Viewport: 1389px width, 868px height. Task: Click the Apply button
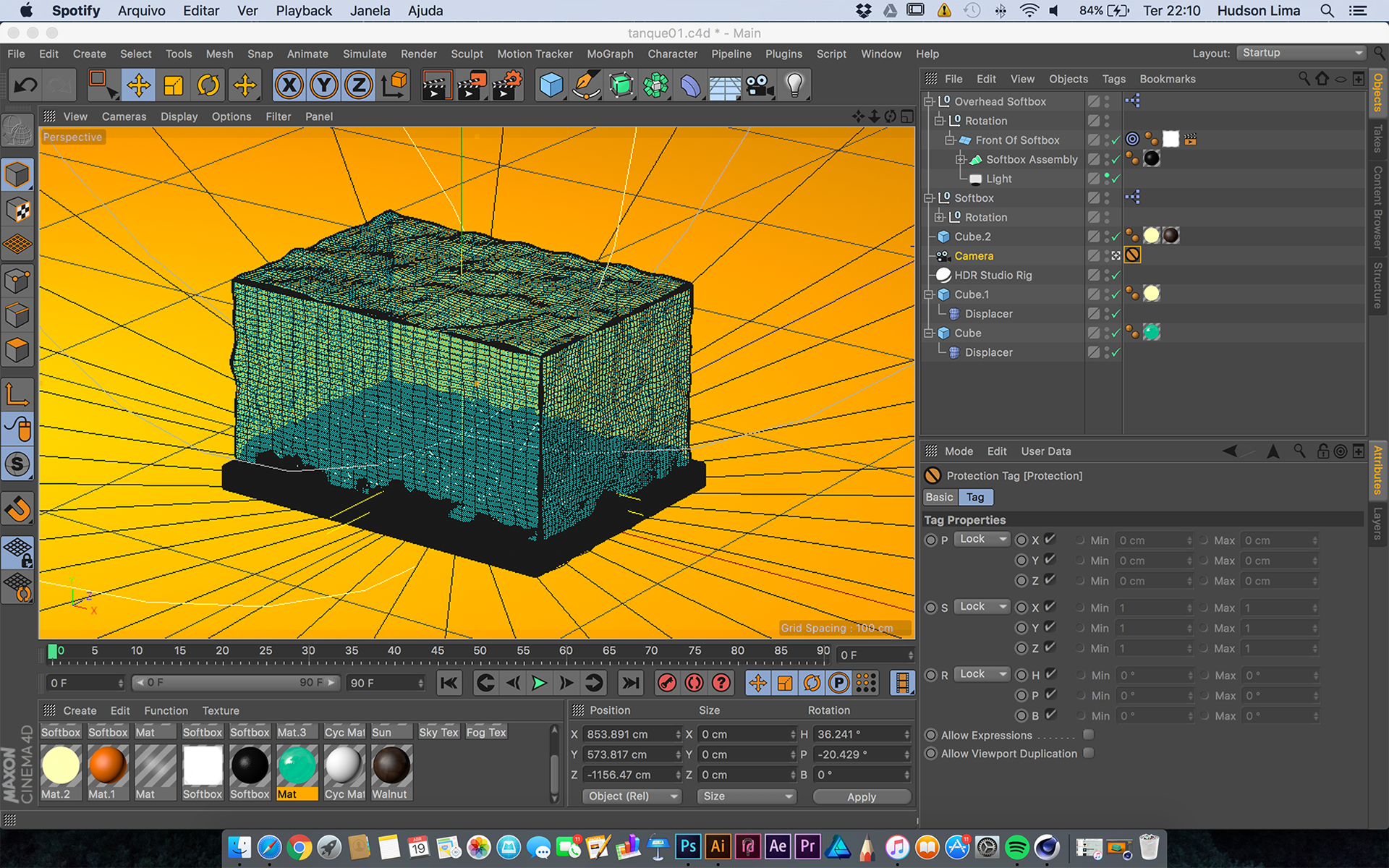coord(861,796)
